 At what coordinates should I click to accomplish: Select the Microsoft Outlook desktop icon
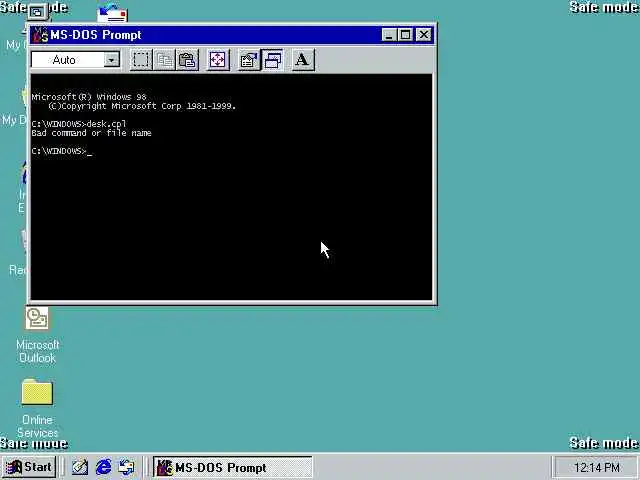click(37, 318)
